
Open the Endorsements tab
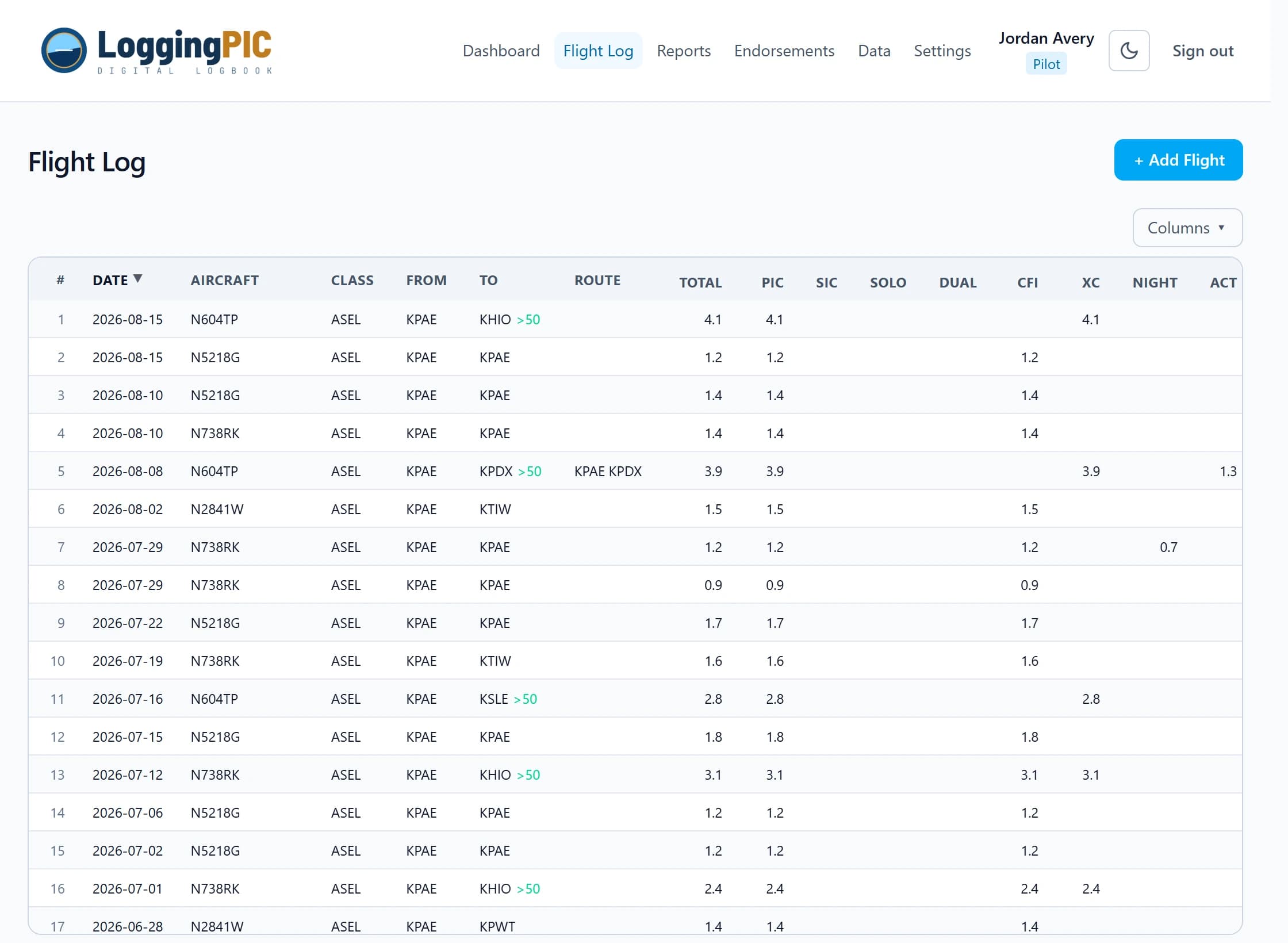[x=784, y=51]
